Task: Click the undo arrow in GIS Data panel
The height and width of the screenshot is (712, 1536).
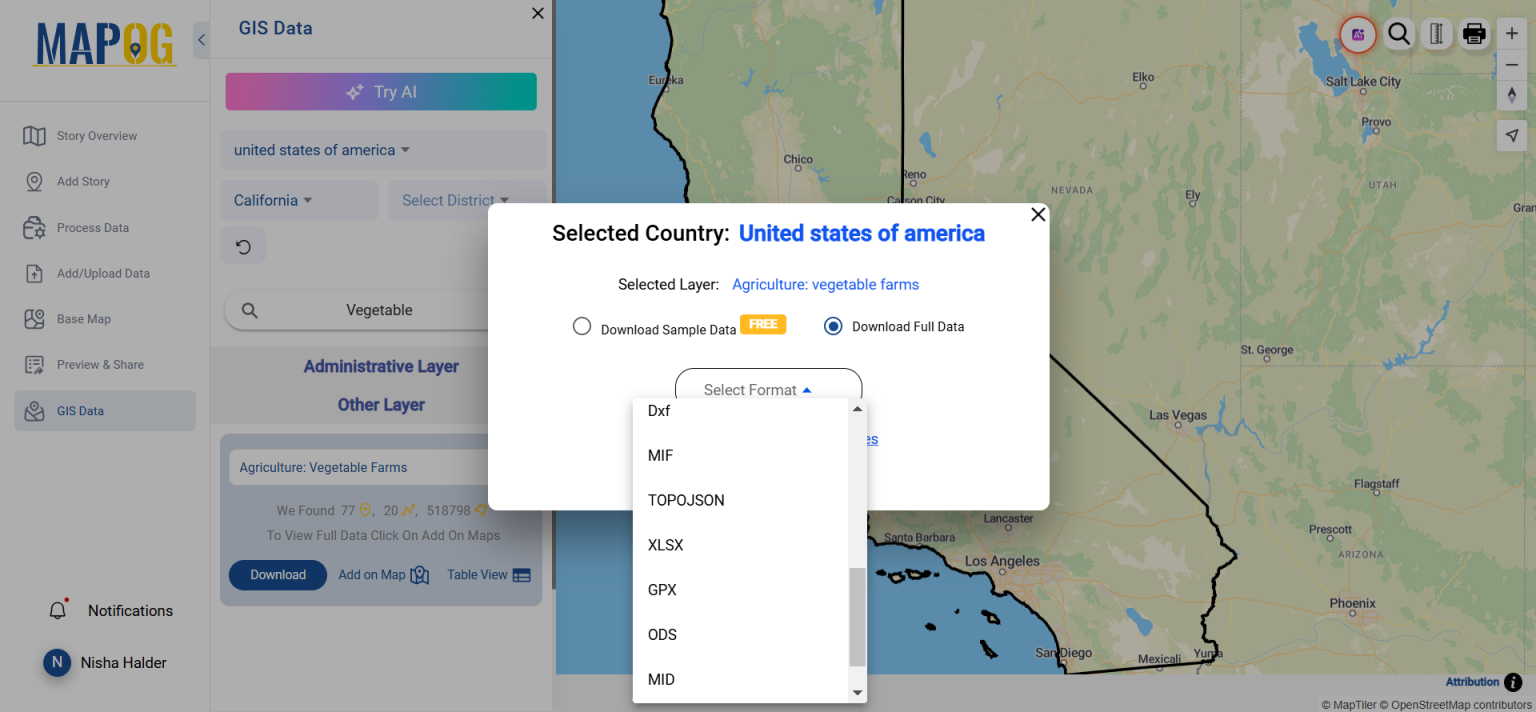Action: coord(243,245)
